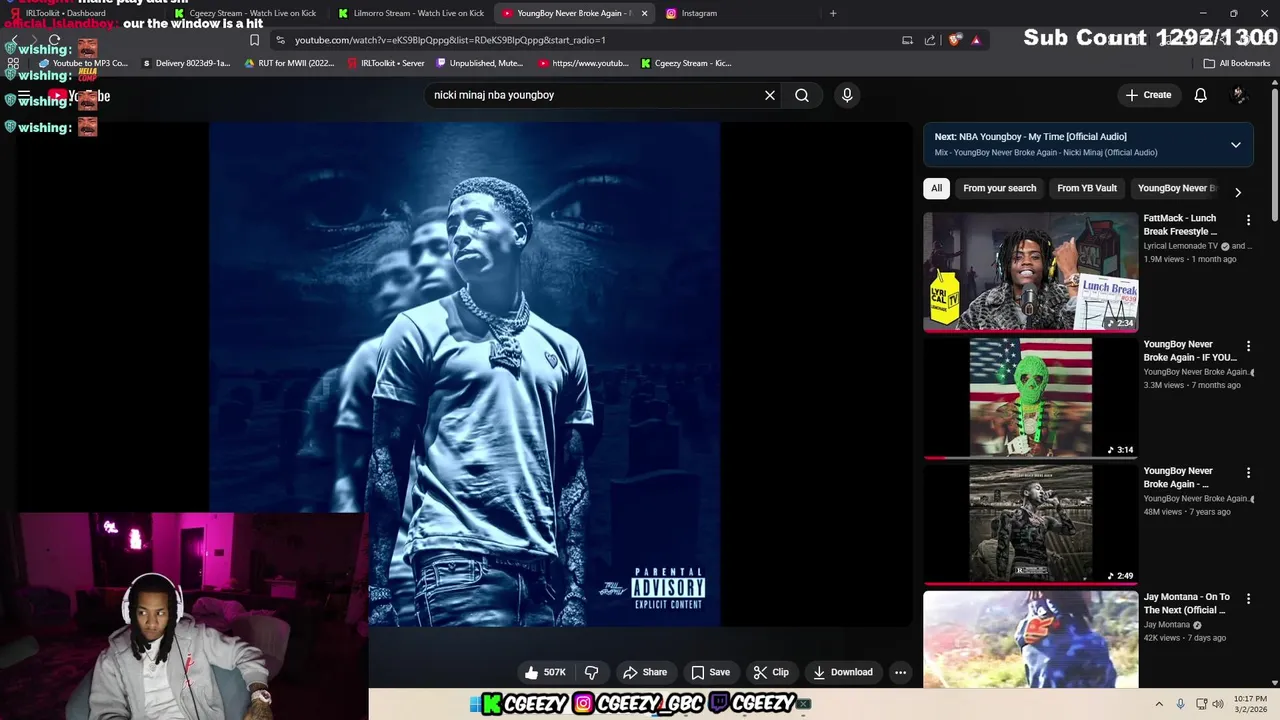
Task: Run search with magnifier button
Action: pos(802,95)
